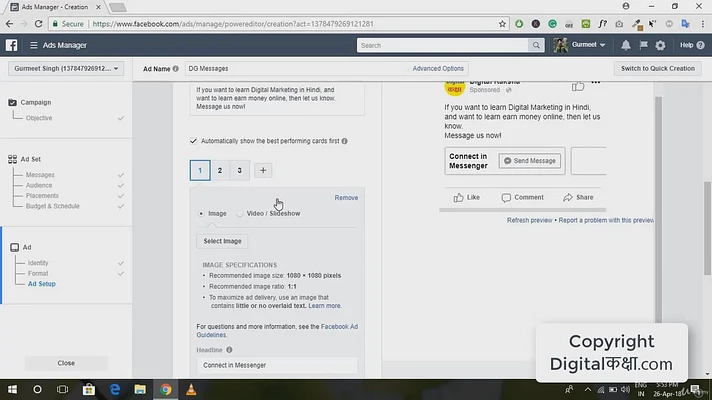Show hidden system tray icons chevron
This screenshot has height=400, width=712.
(x=588, y=390)
